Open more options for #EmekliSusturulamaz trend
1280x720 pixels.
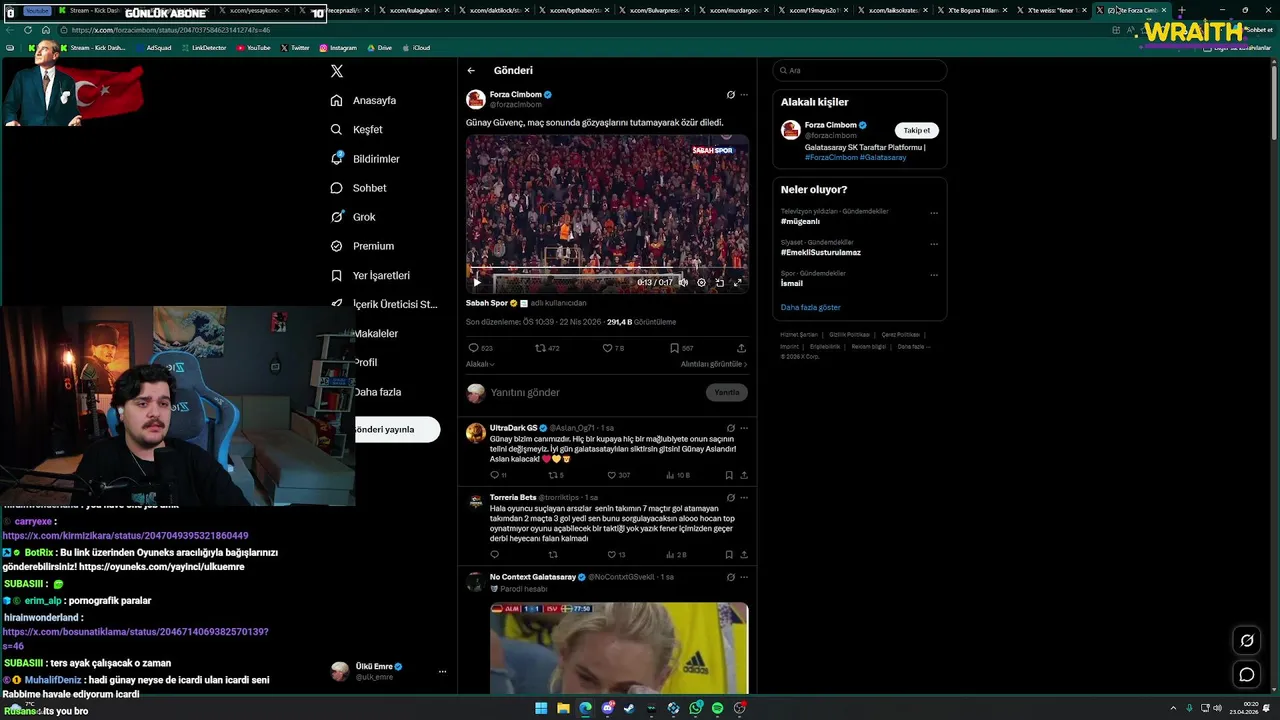pyautogui.click(x=934, y=244)
